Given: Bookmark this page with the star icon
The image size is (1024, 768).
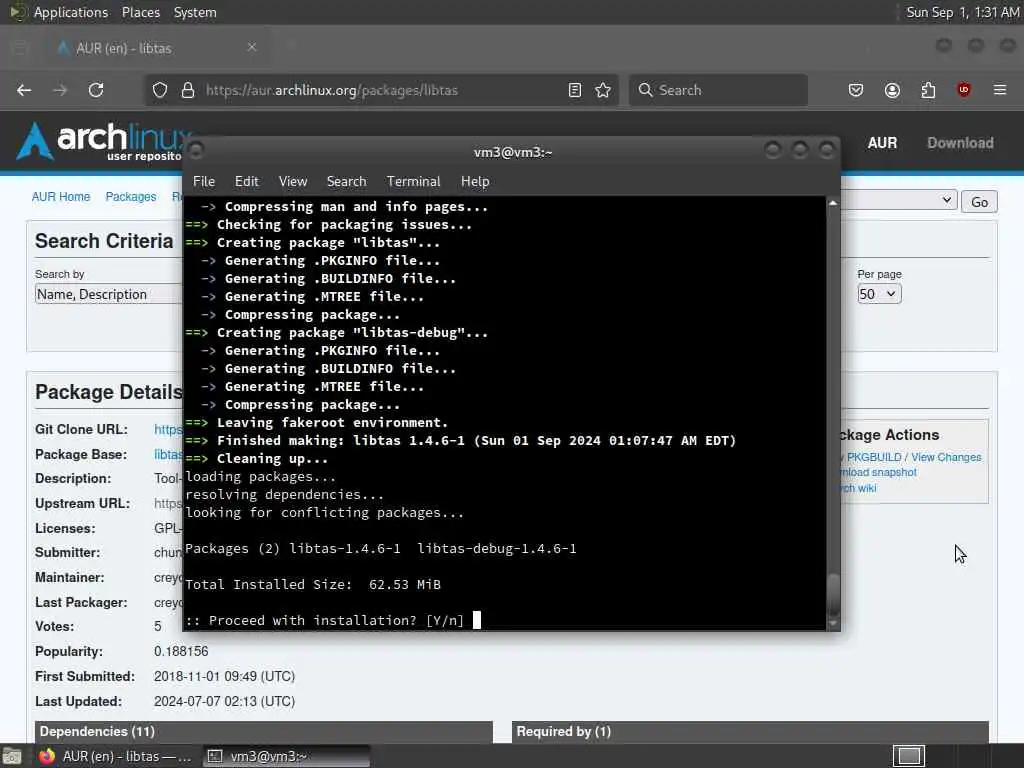Looking at the screenshot, I should (603, 90).
